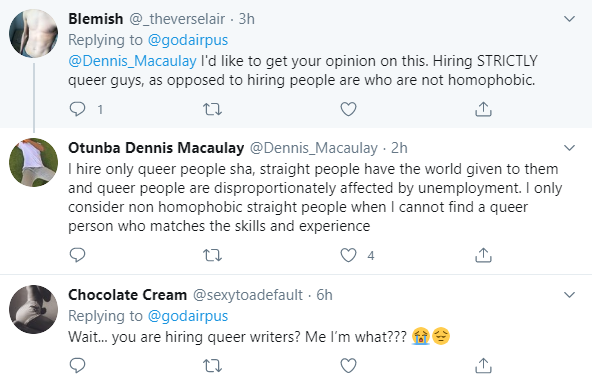
Task: Like Chocolate Cream's tweet
Action: 348,366
